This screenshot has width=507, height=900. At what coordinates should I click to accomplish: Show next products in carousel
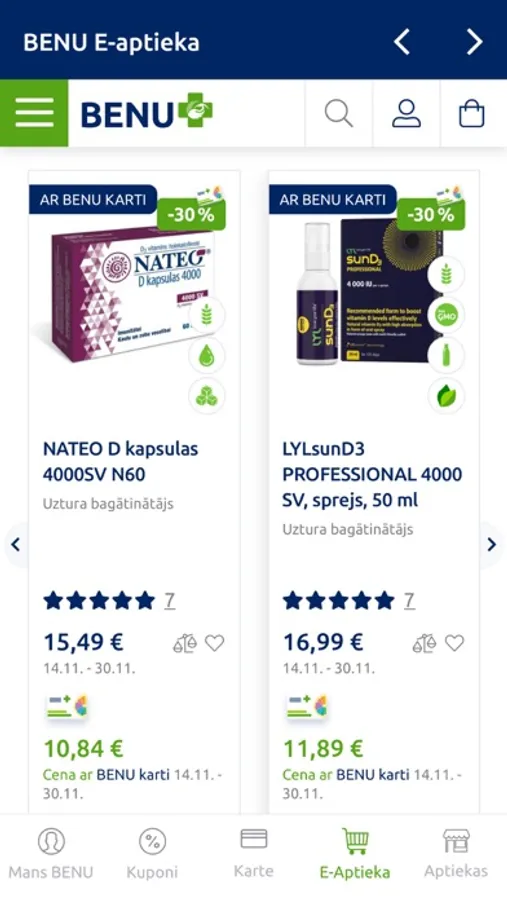[491, 544]
